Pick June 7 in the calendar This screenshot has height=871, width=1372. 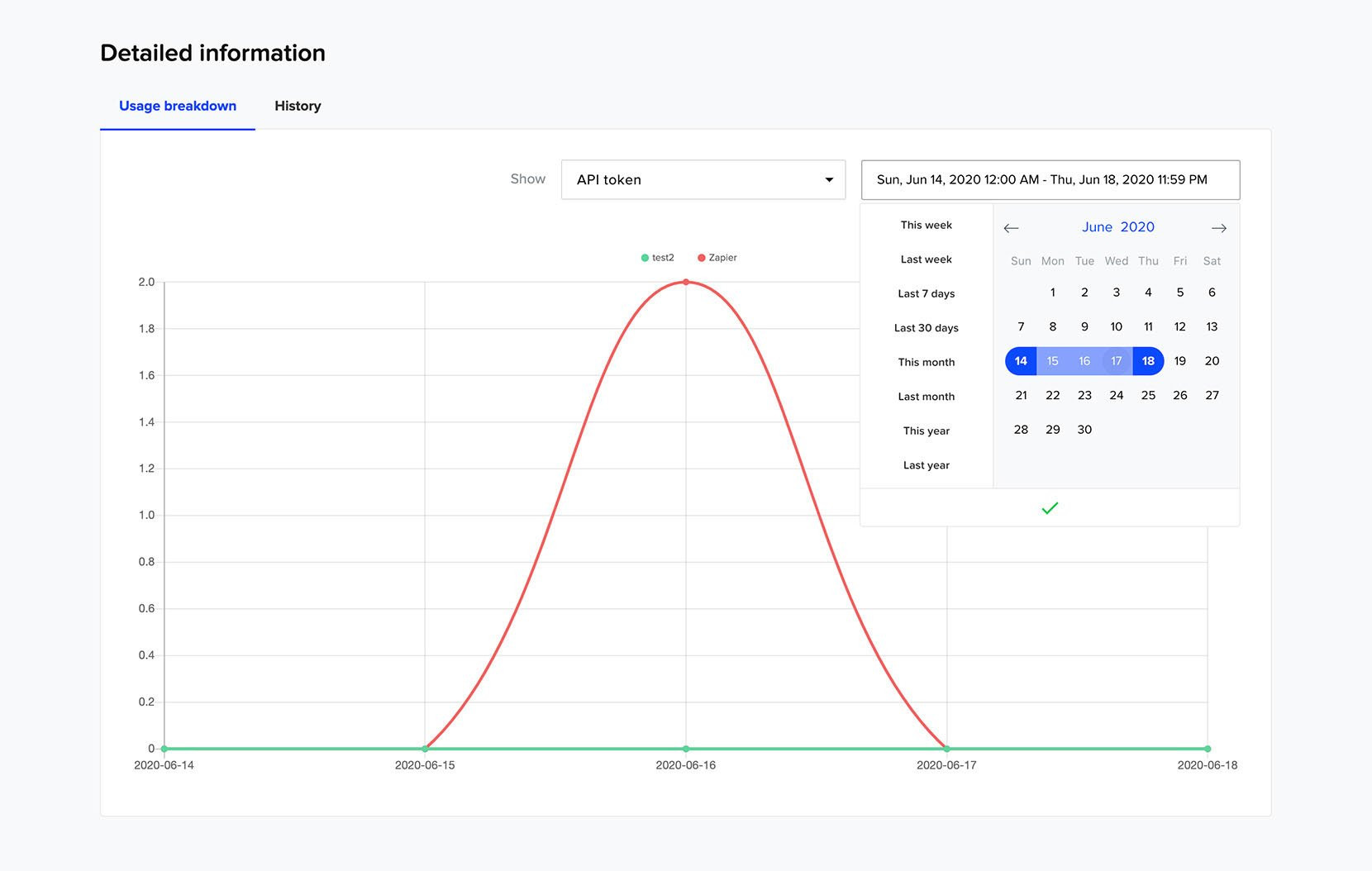[1021, 326]
